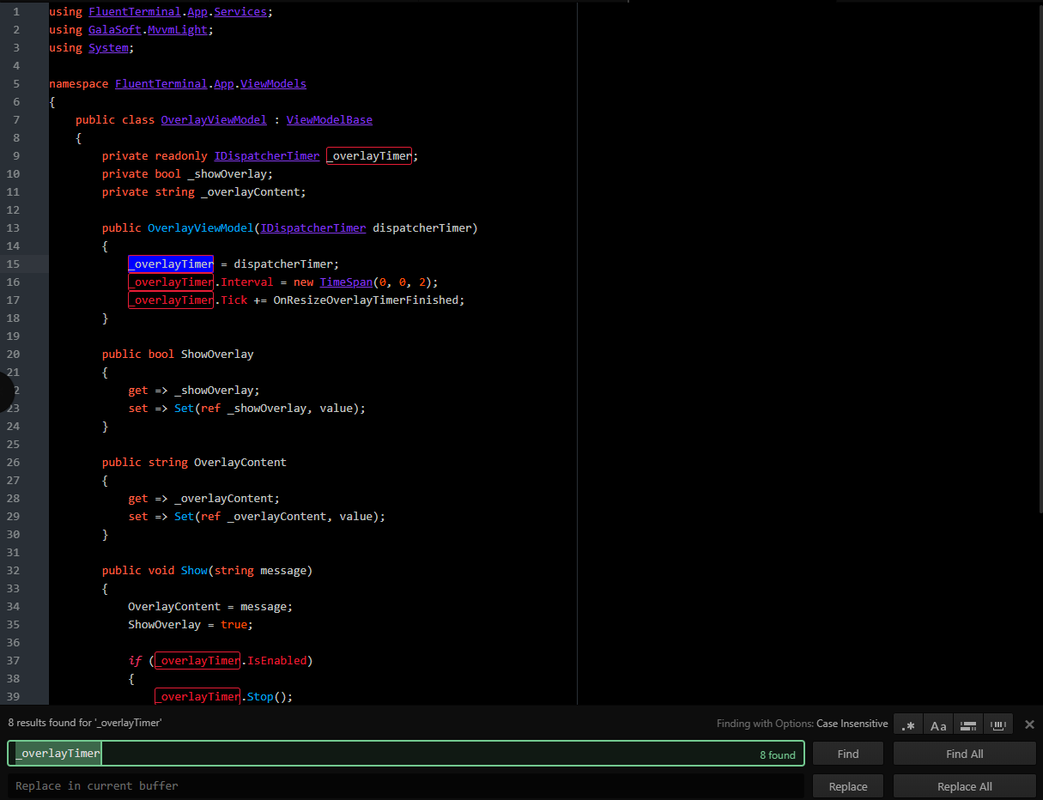
Task: Click line number 1 in the gutter
Action: pos(17,12)
